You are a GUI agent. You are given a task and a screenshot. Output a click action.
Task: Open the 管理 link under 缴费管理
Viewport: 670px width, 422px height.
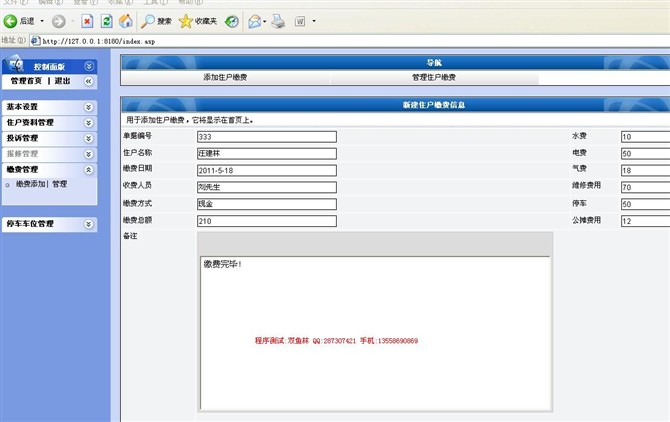[x=59, y=184]
